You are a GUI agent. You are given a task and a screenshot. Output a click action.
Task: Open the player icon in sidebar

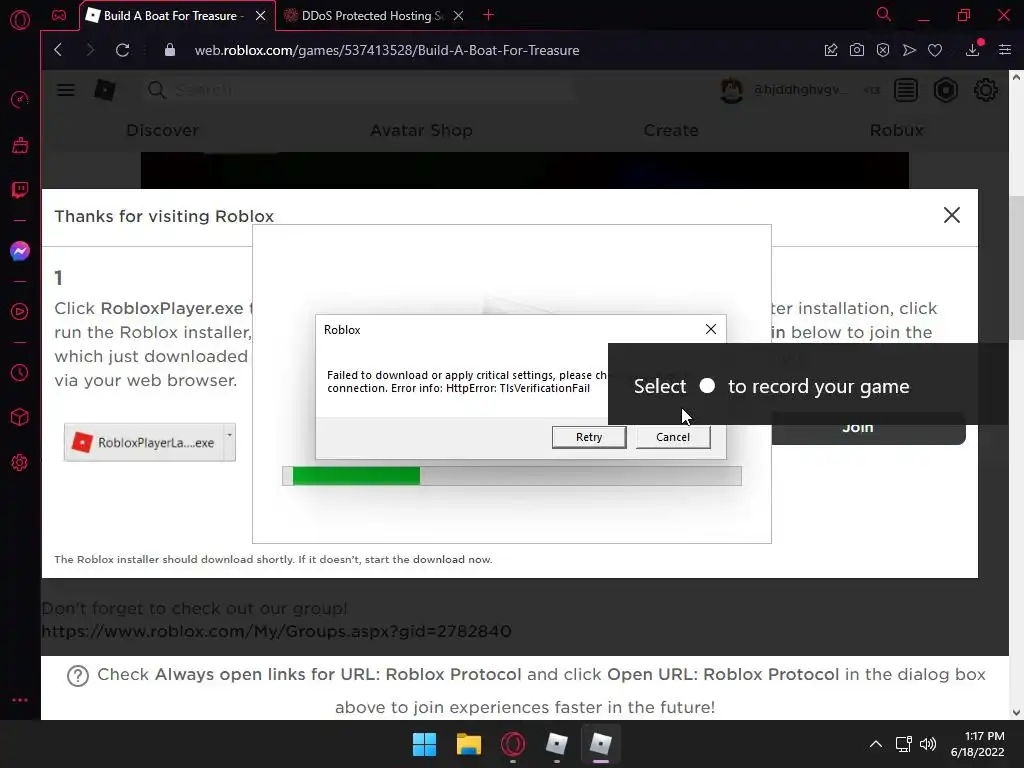point(20,312)
